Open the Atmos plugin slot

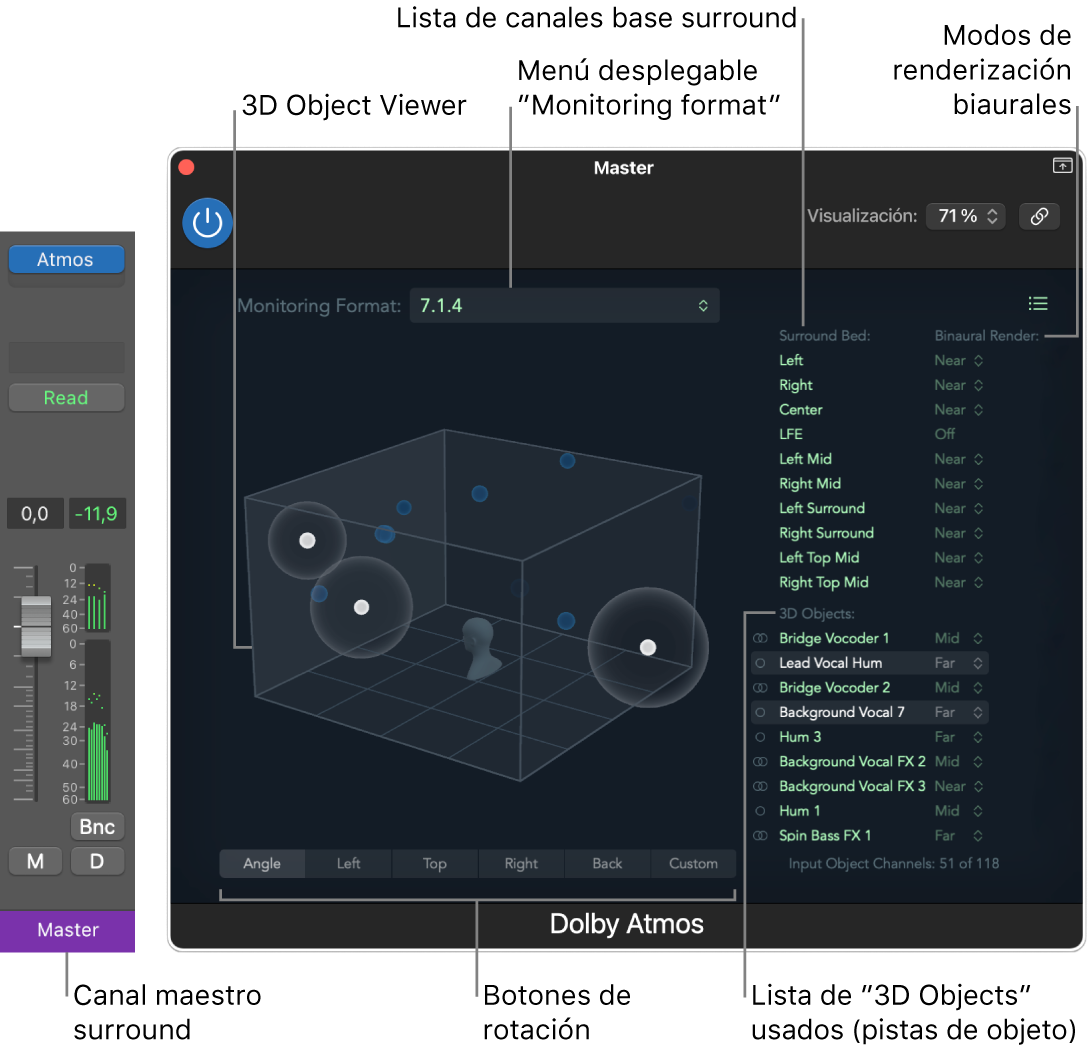point(66,259)
